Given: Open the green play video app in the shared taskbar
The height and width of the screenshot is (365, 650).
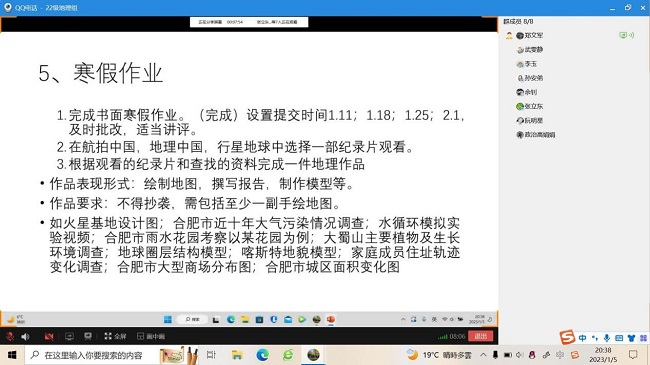Looking at the screenshot, I should (302, 319).
